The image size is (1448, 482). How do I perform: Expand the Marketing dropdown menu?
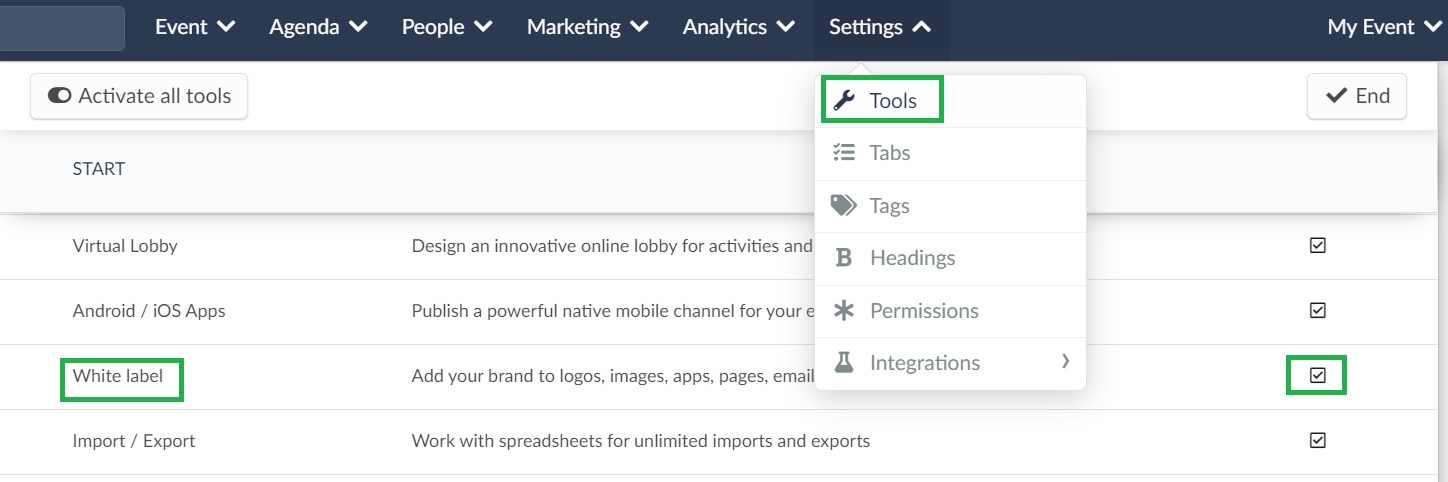coord(588,27)
